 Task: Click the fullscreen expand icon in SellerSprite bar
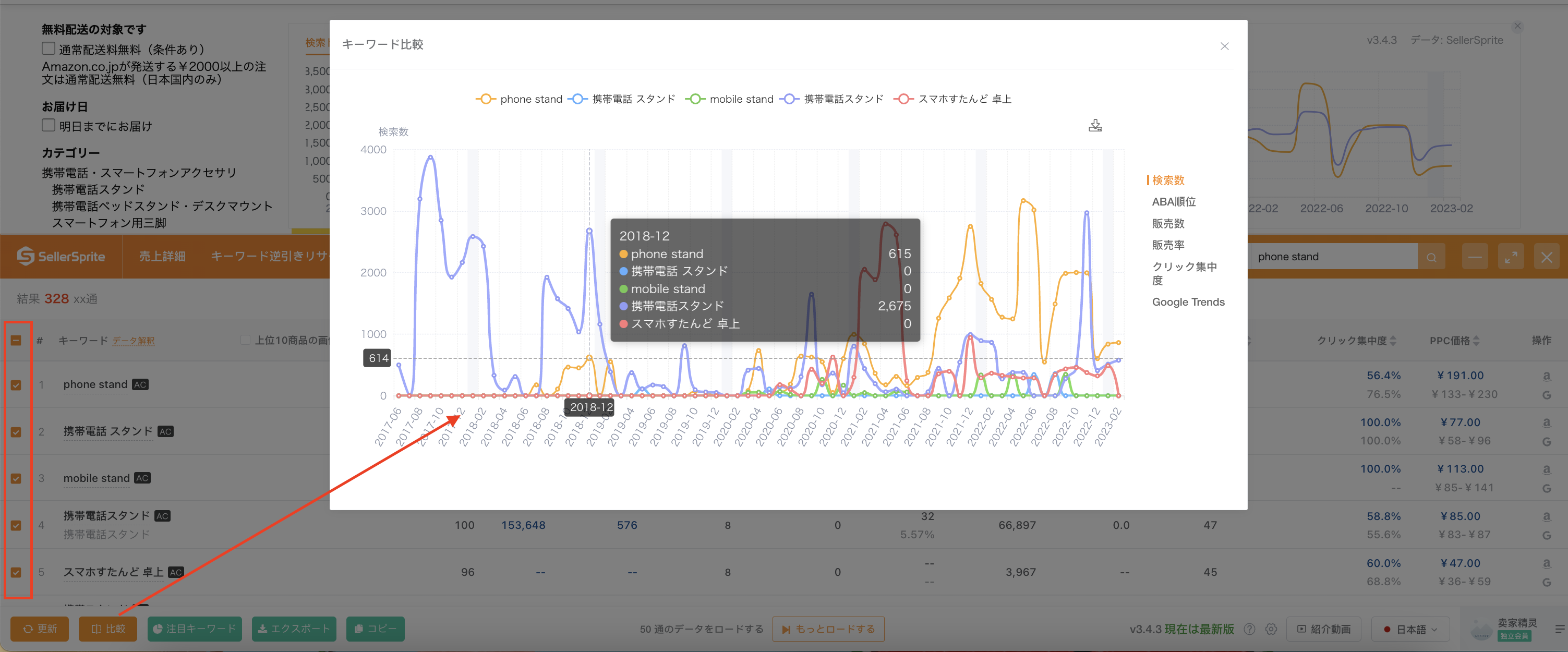[x=1511, y=257]
